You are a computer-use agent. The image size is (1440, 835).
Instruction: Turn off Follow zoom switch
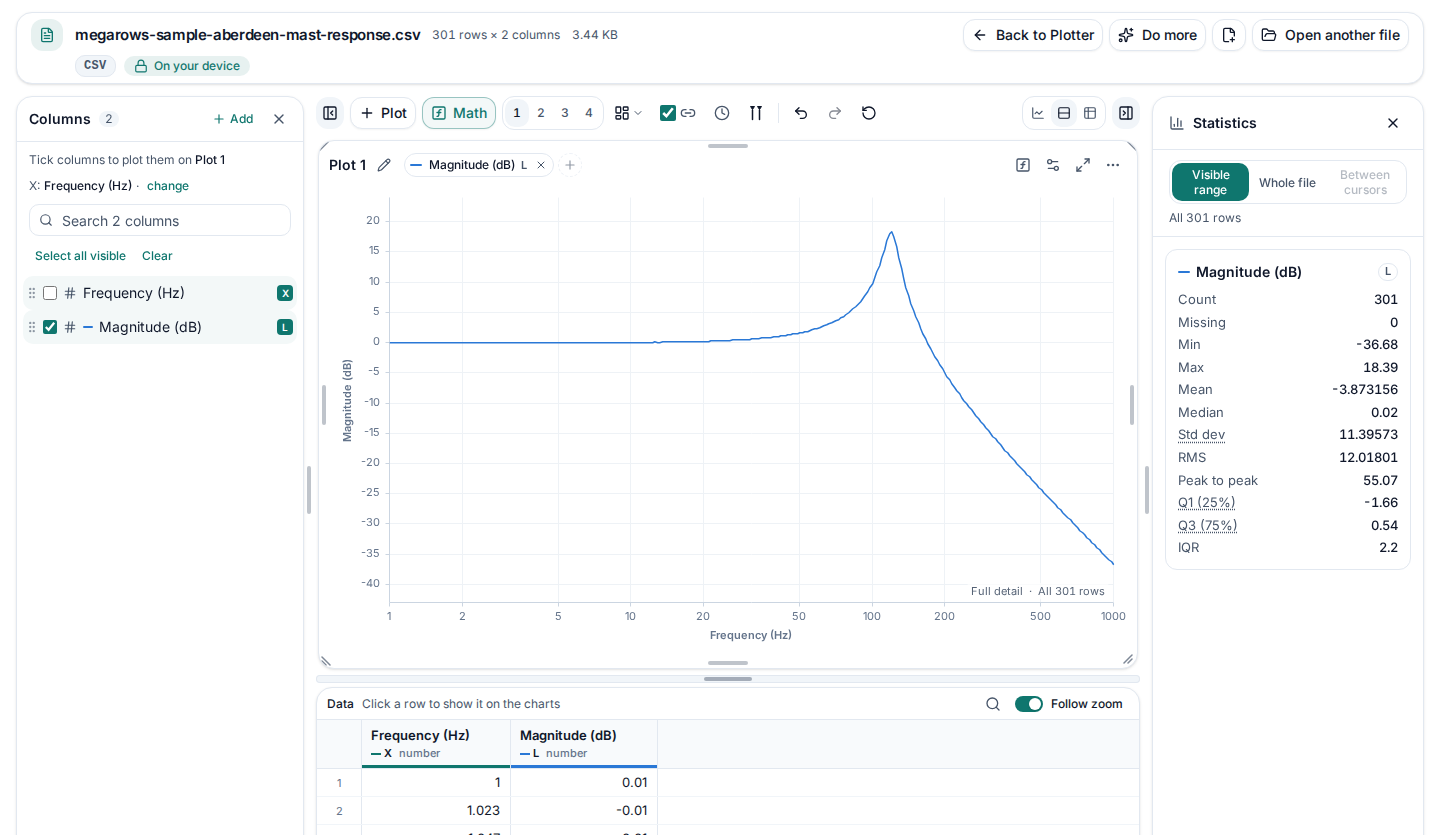coord(1029,704)
